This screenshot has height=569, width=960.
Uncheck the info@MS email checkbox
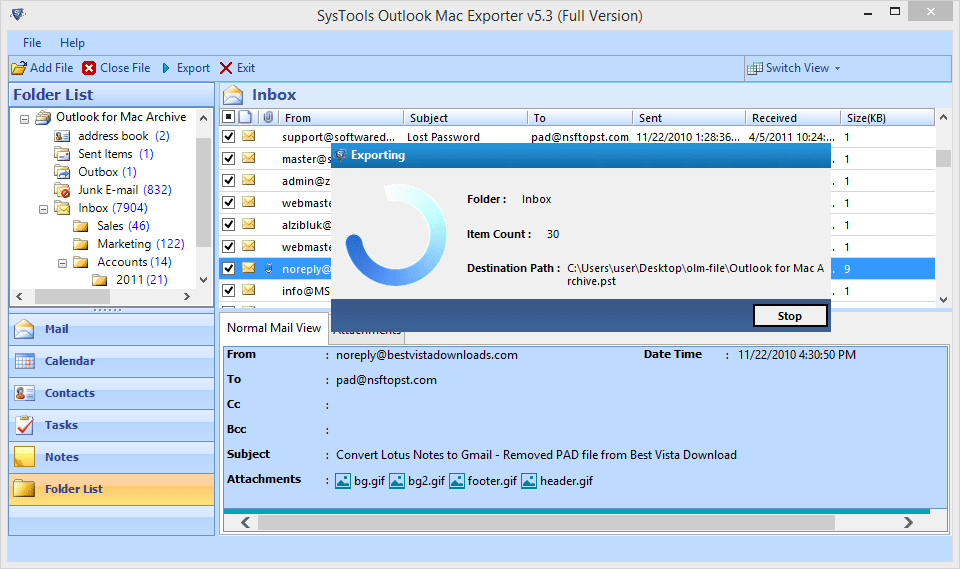pos(229,291)
